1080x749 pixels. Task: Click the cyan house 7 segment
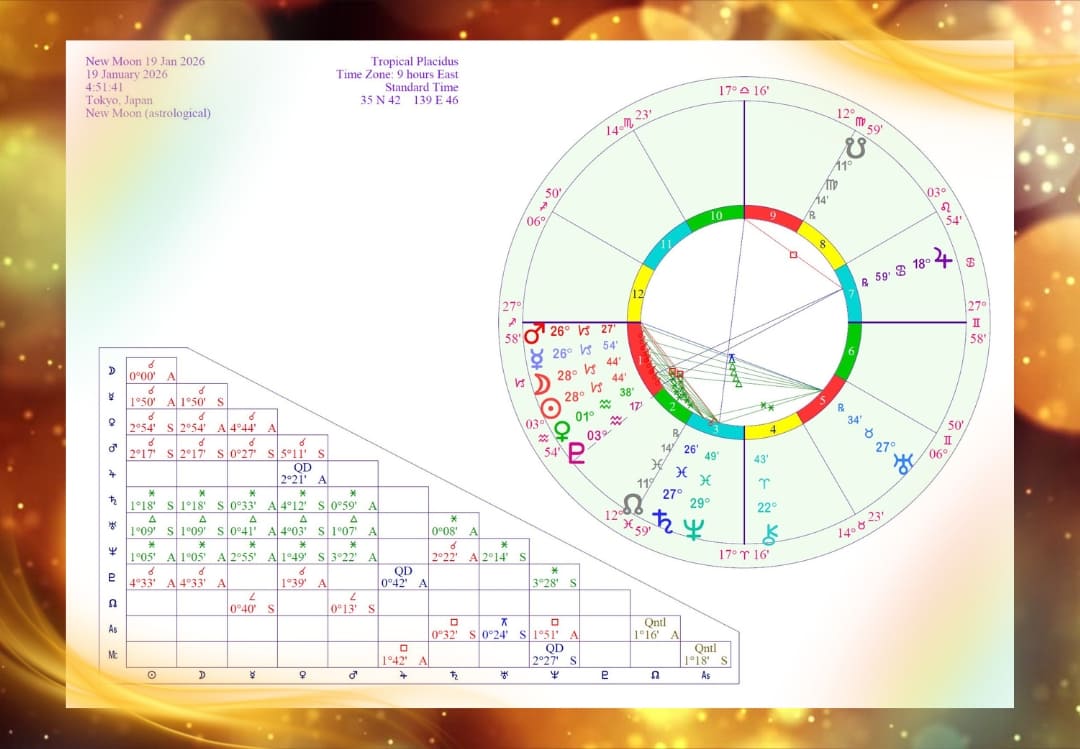pyautogui.click(x=852, y=294)
